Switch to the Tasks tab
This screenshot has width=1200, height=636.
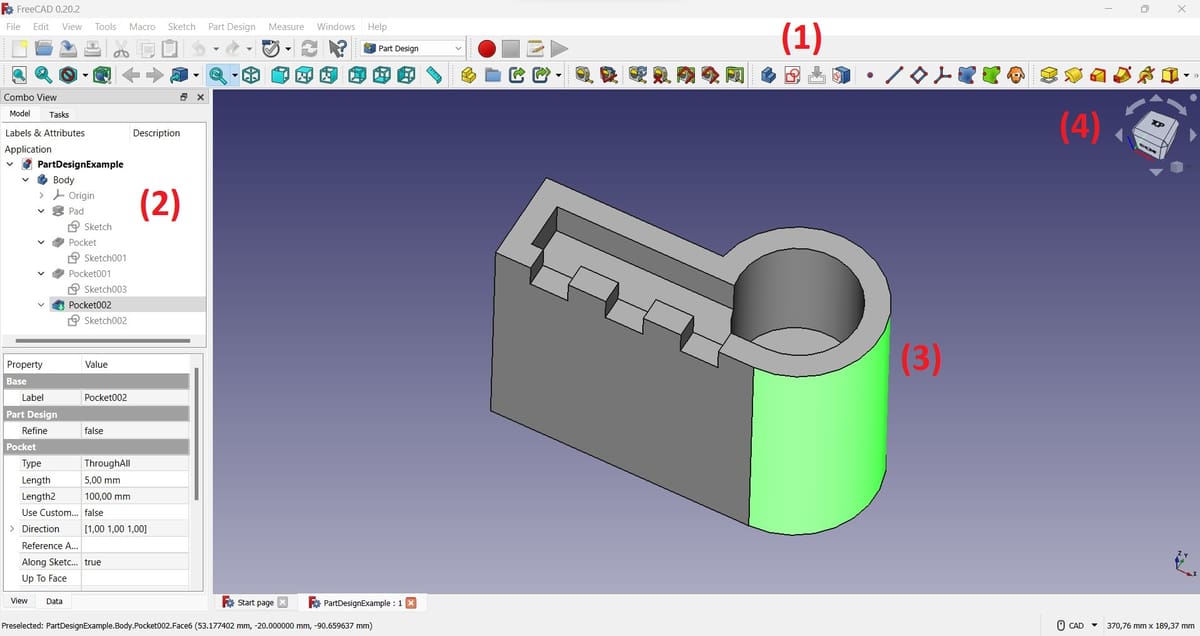pyautogui.click(x=59, y=115)
